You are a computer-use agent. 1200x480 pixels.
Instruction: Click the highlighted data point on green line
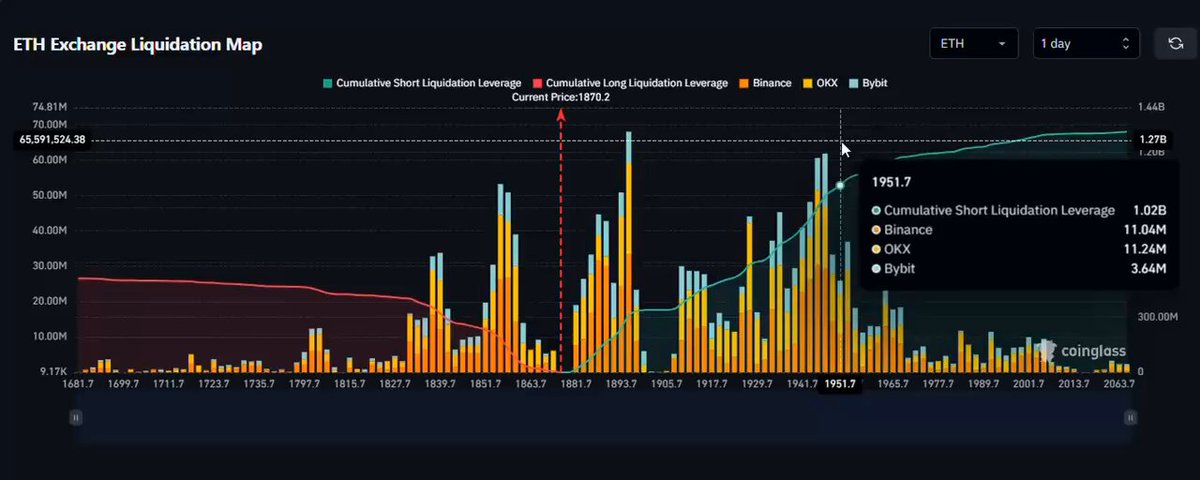[x=840, y=184]
